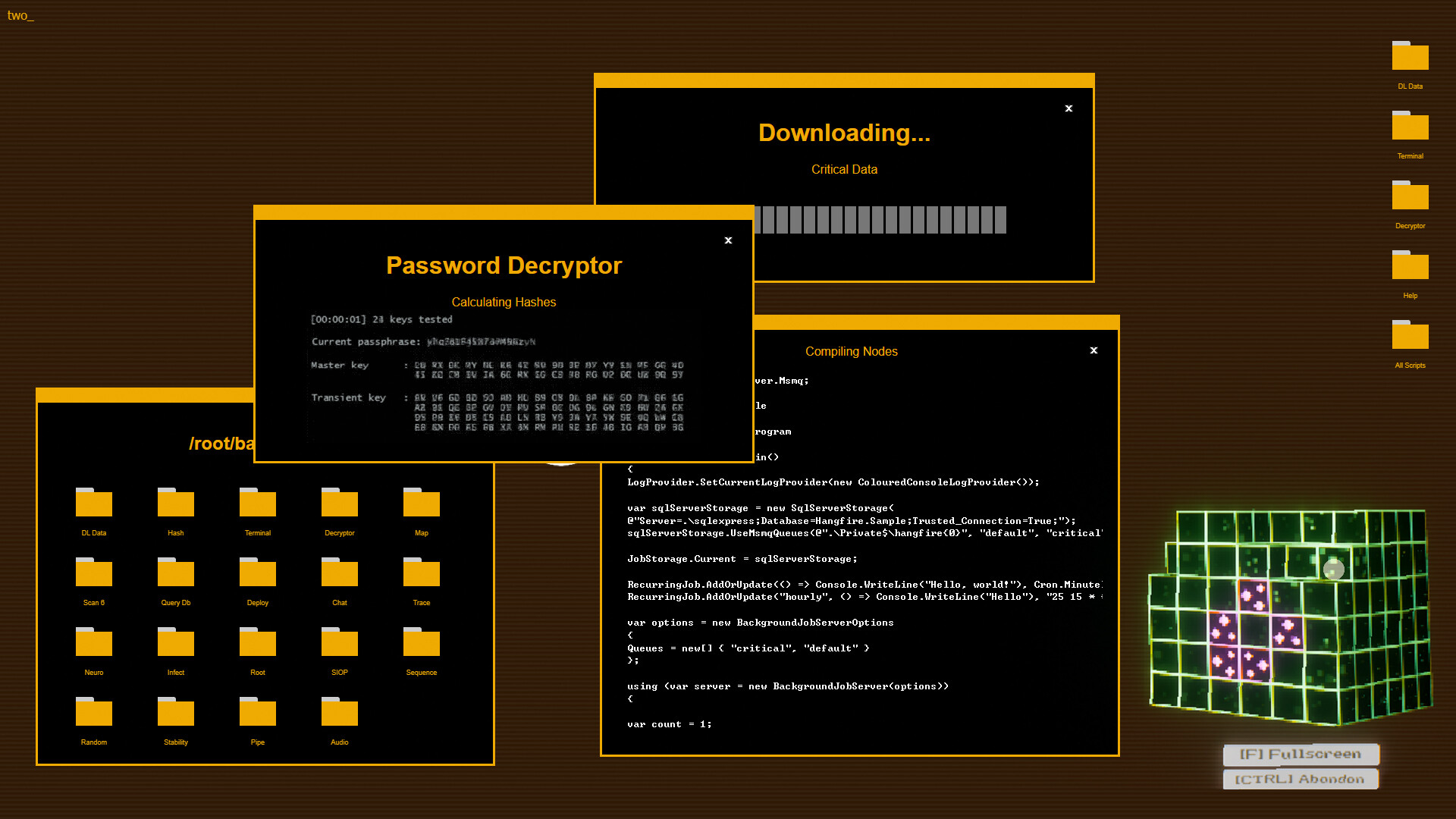Open the Decryptor icon on the desktop
1456x819 pixels.
tap(1409, 196)
